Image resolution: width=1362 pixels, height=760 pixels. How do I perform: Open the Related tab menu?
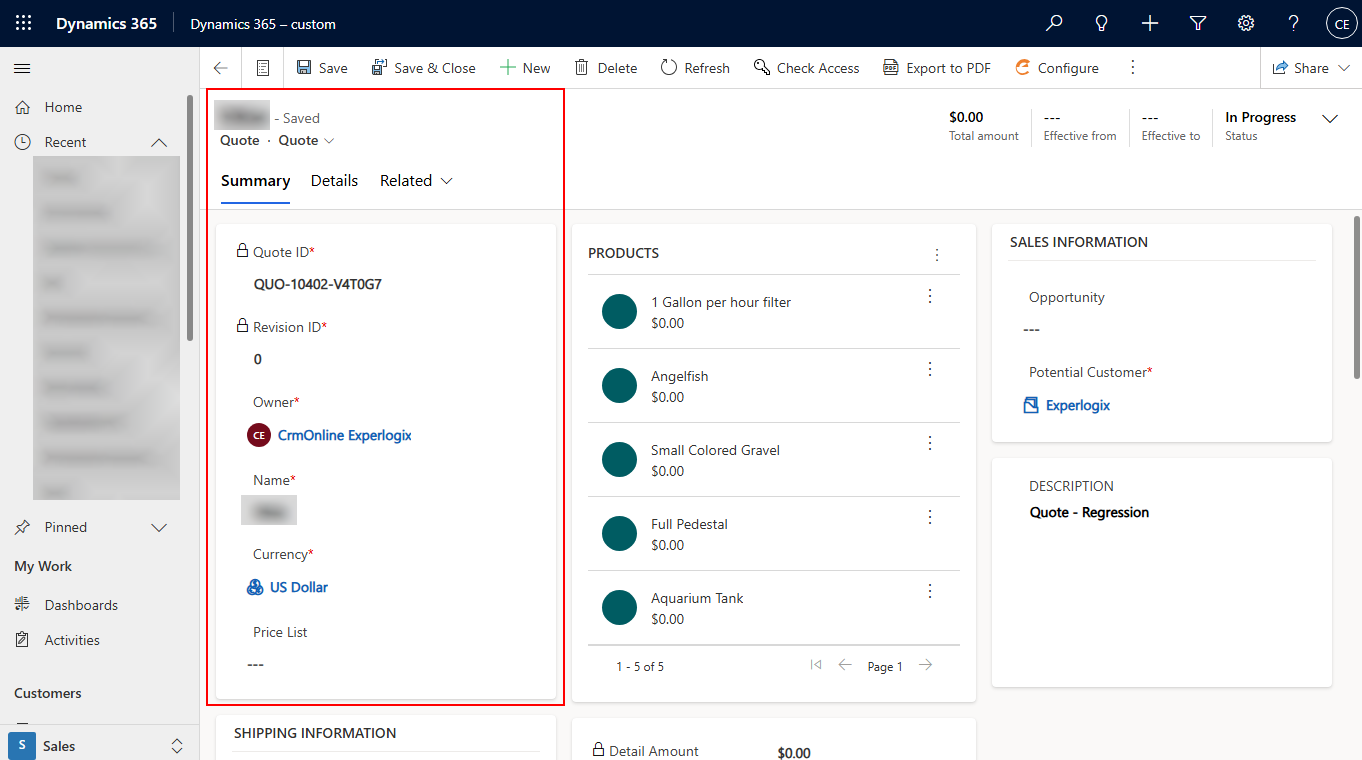tap(416, 181)
